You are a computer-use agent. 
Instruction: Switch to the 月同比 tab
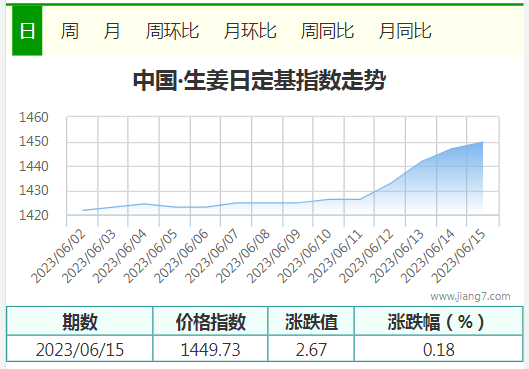[x=405, y=31]
